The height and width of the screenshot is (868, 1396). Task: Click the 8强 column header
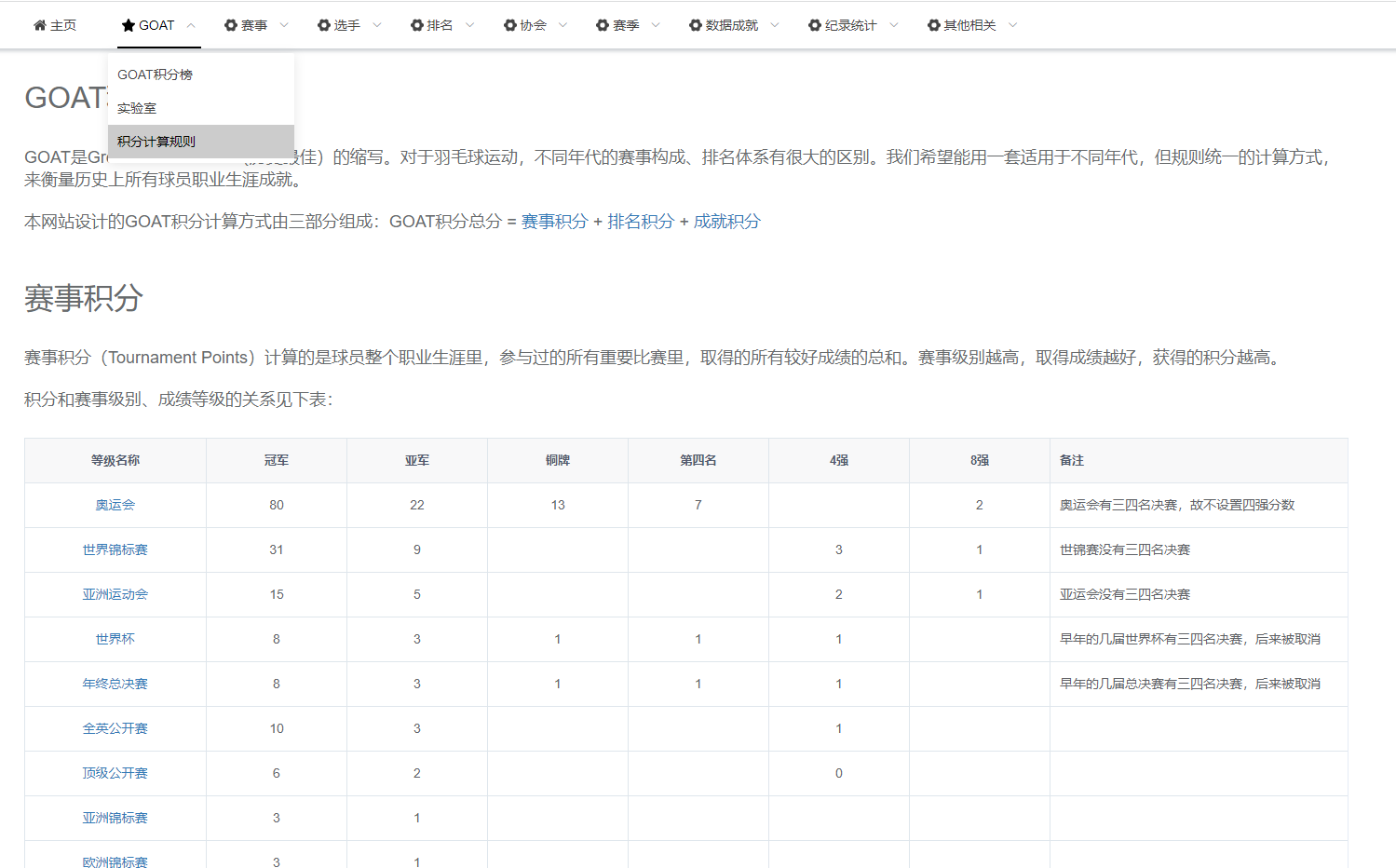[x=980, y=460]
